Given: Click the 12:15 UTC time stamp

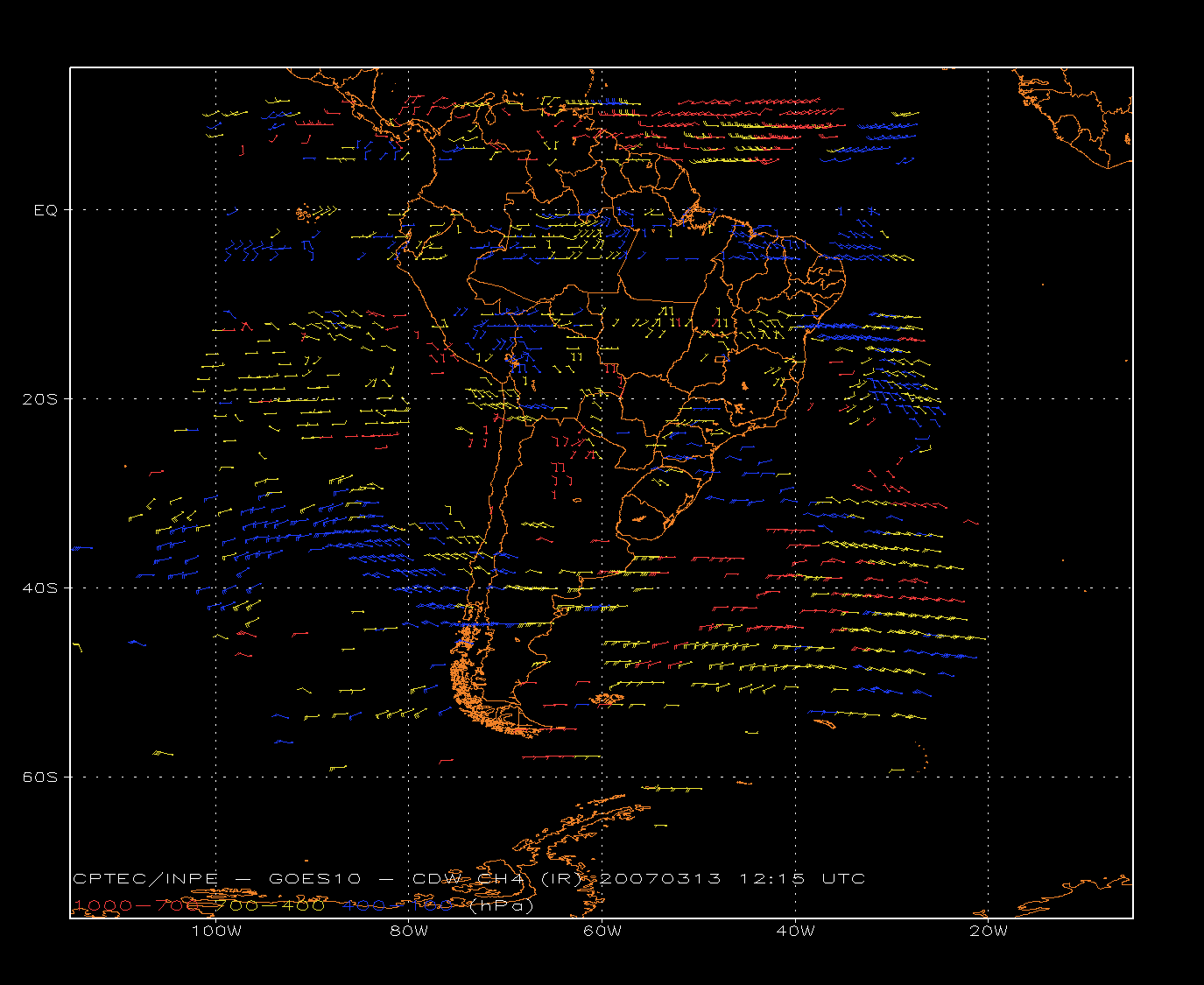Looking at the screenshot, I should pyautogui.click(x=803, y=879).
